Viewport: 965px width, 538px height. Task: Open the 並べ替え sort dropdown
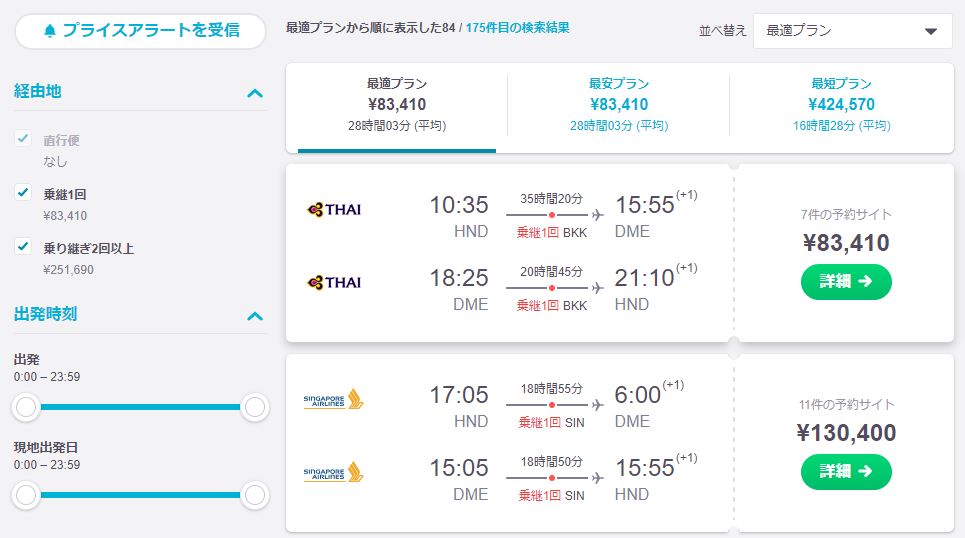point(852,31)
